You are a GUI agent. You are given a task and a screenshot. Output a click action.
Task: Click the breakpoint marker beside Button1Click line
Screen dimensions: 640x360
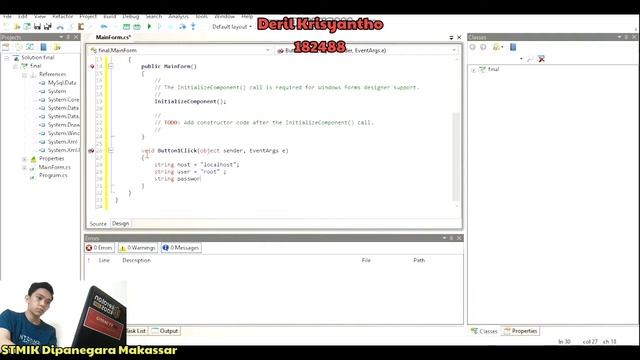[x=91, y=151]
